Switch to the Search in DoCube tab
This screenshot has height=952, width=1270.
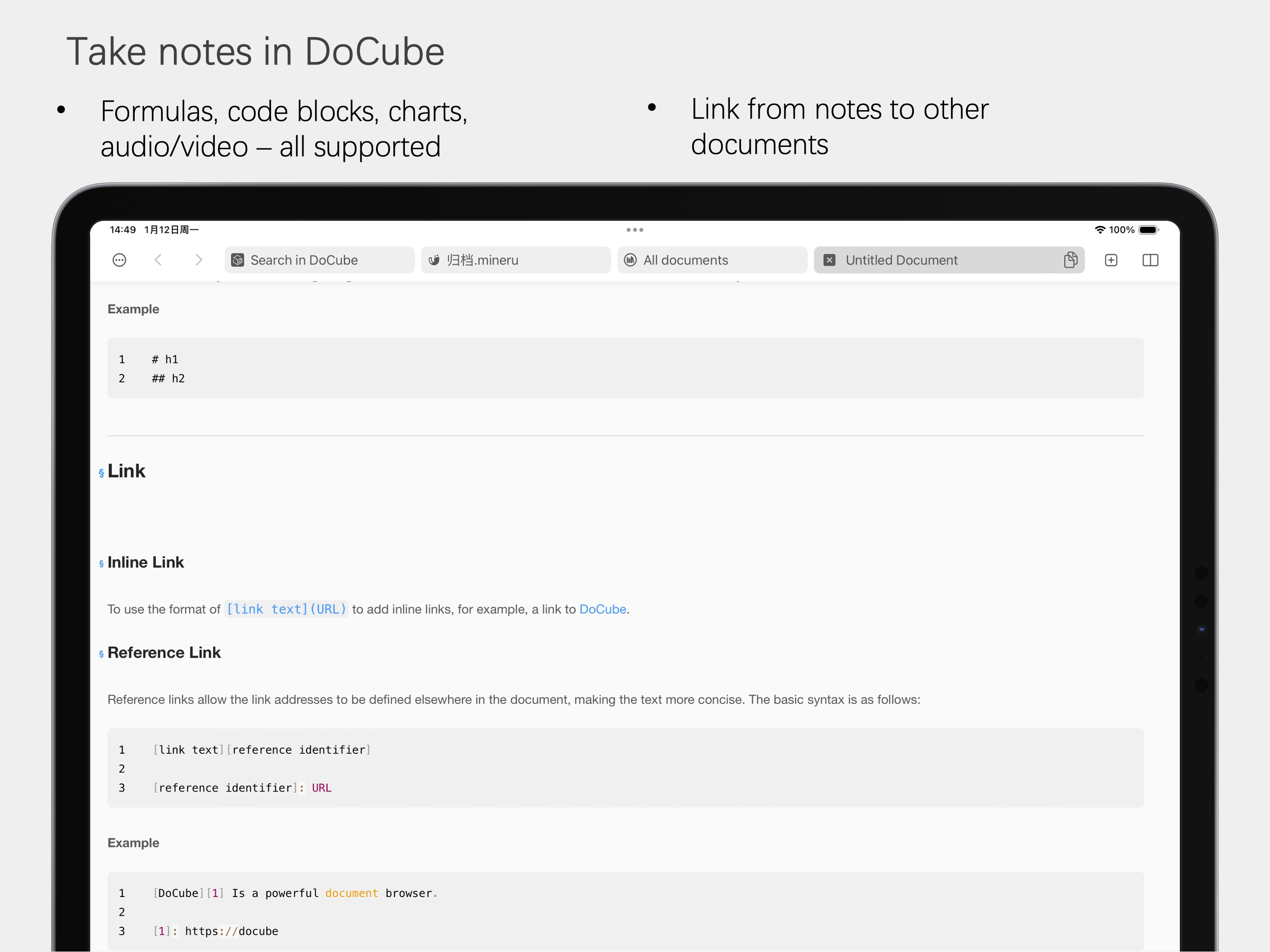pyautogui.click(x=319, y=260)
